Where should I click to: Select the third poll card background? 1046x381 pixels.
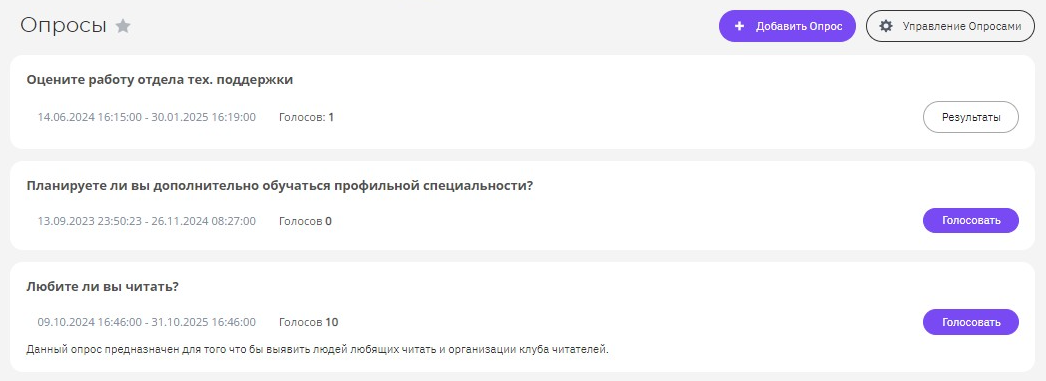click(522, 317)
